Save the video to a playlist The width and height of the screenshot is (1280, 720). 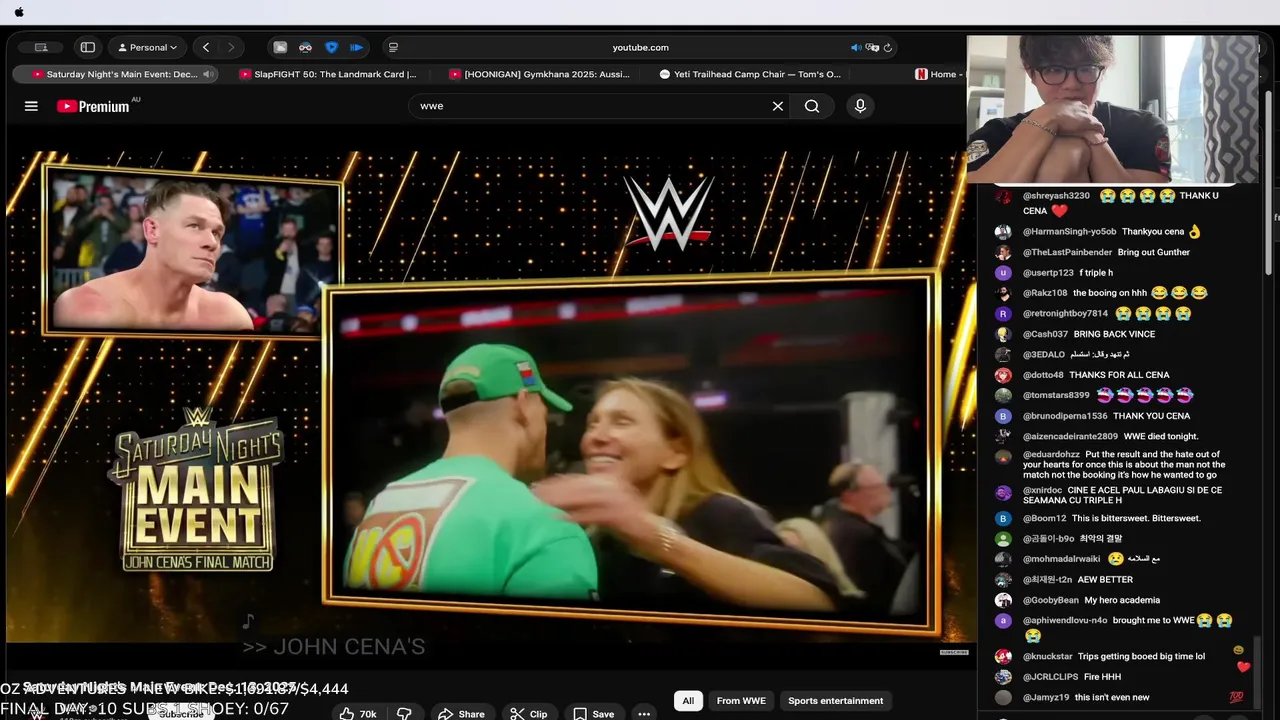[594, 714]
